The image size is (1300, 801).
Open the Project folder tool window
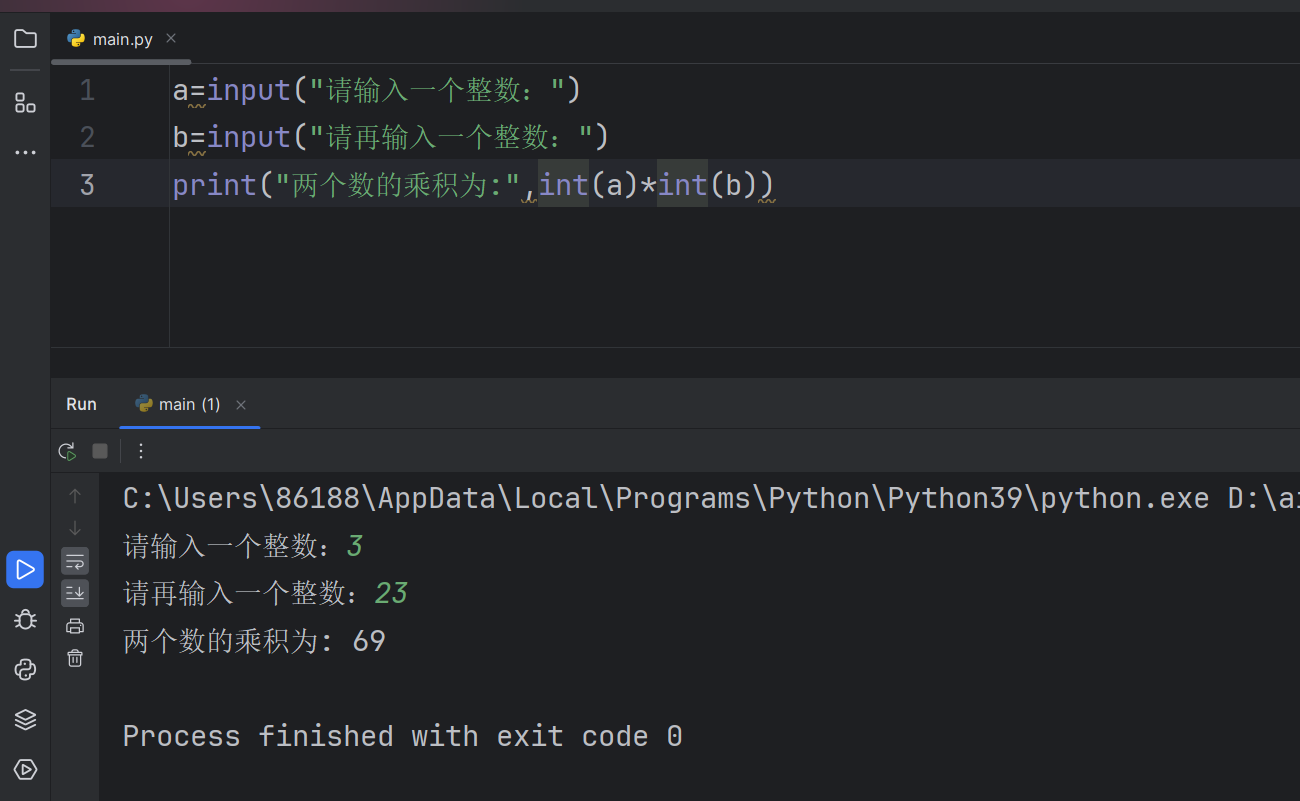click(25, 39)
